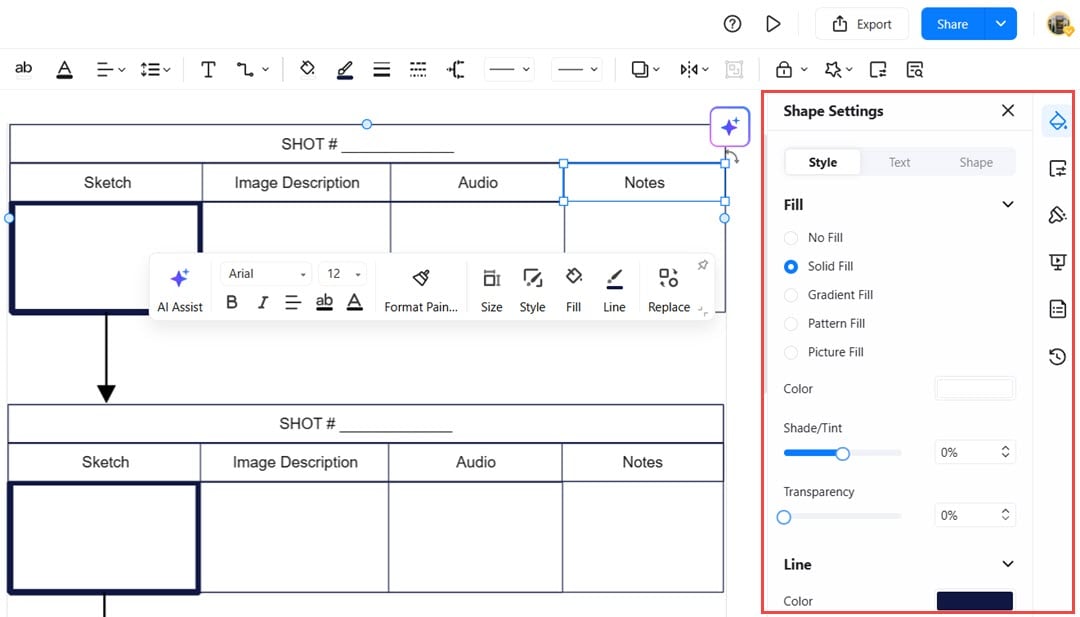Click the Shade/Tint percentage field
The image size is (1080, 617).
(975, 452)
